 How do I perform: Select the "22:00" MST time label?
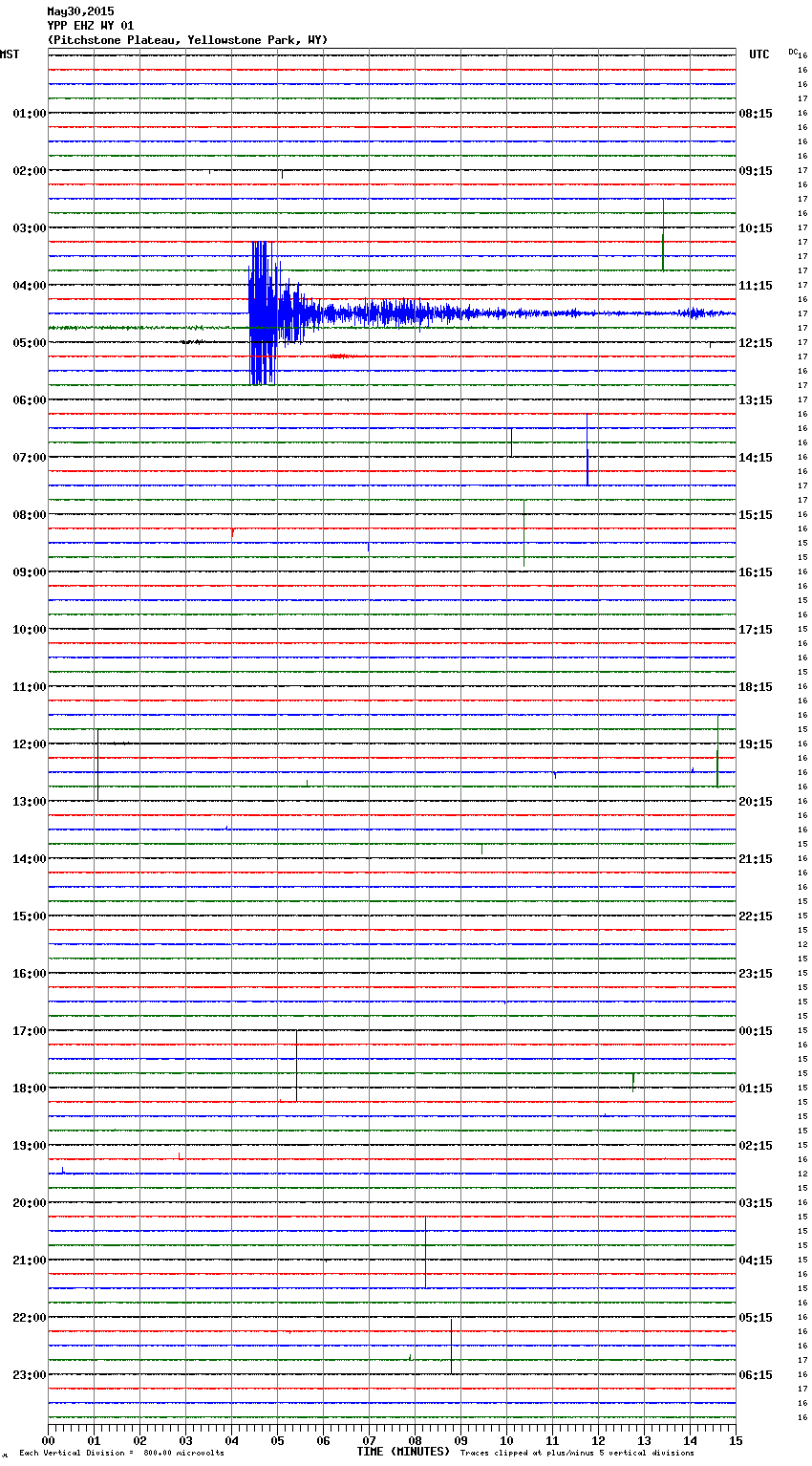click(x=30, y=1318)
